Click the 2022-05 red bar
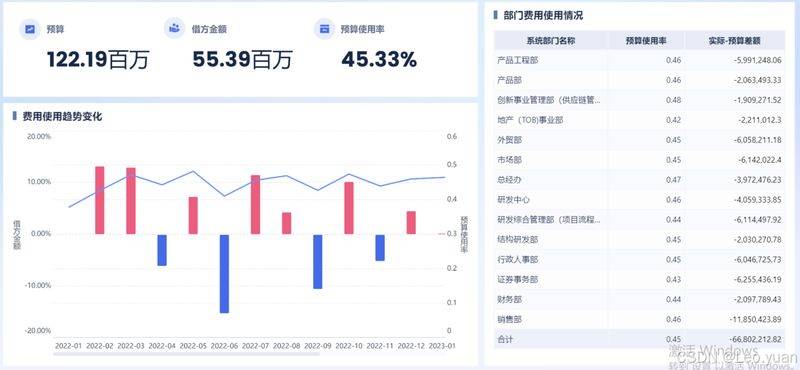 pos(193,215)
